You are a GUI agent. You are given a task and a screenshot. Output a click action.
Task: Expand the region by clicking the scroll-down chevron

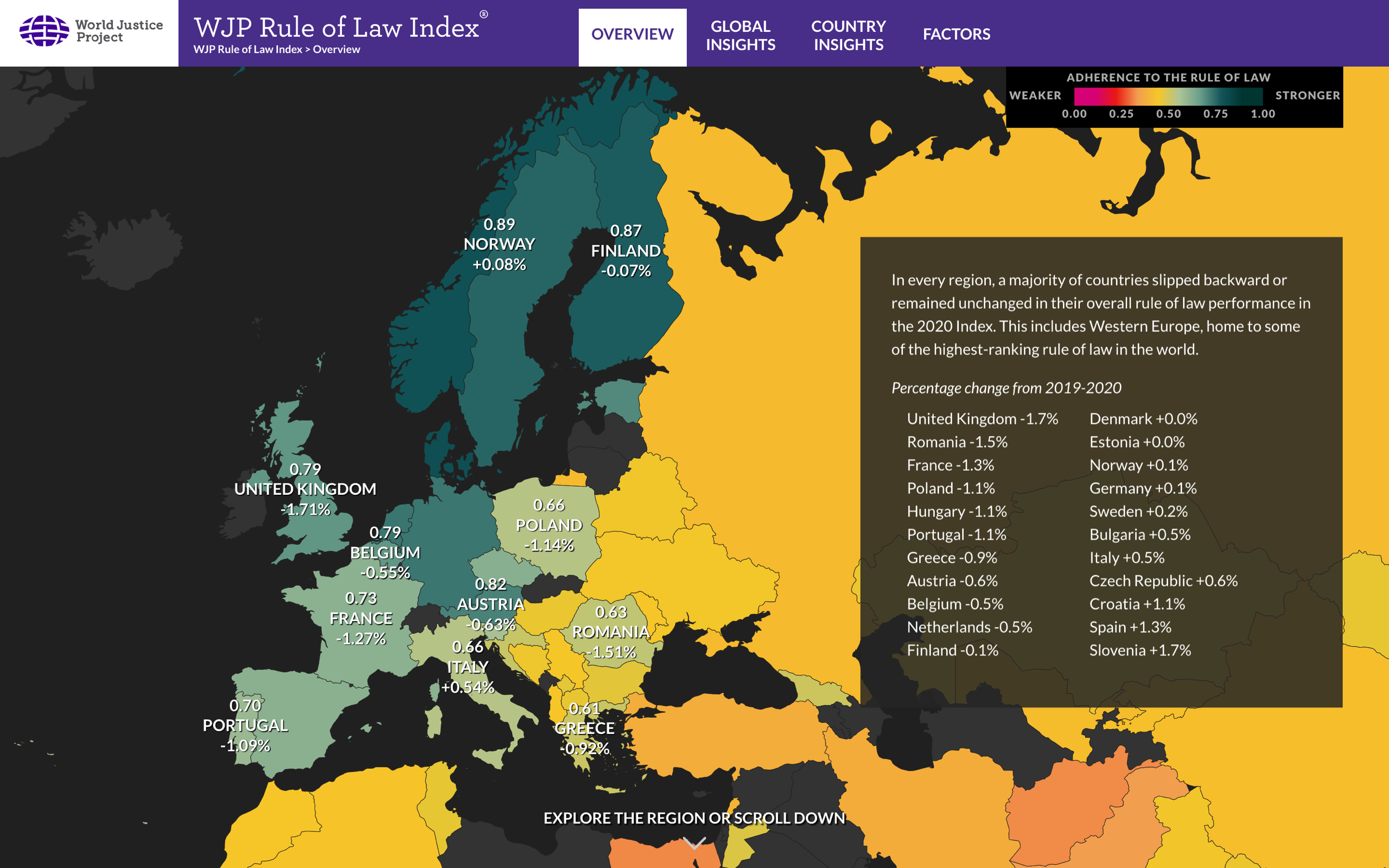tap(694, 842)
